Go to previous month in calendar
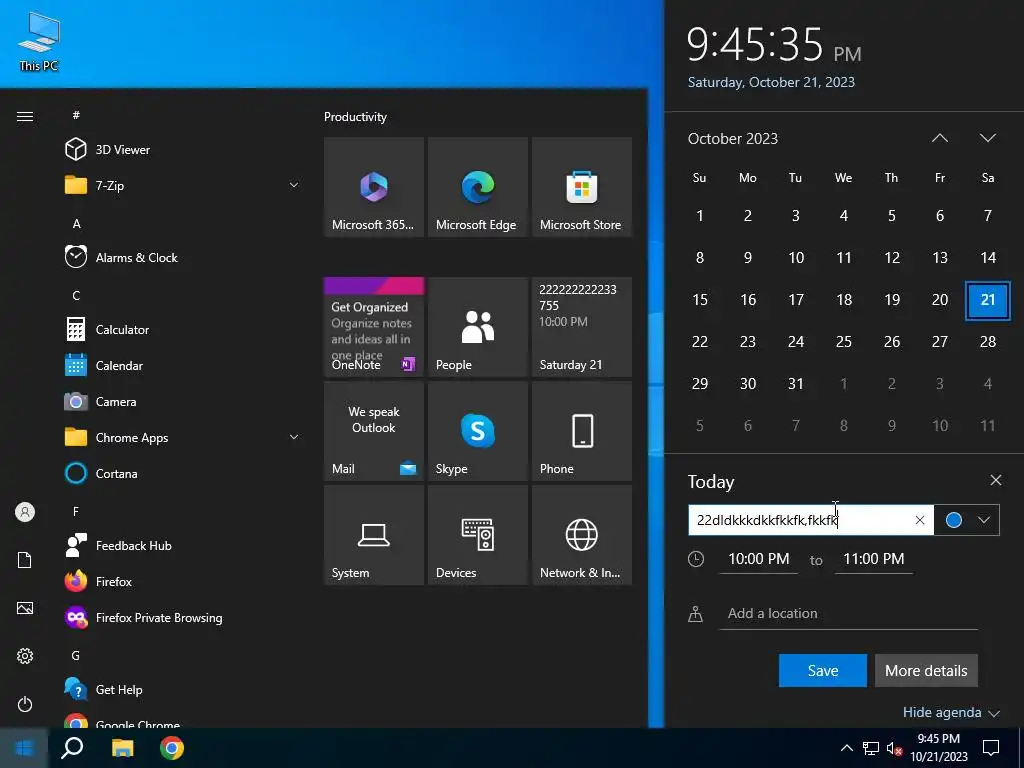The image size is (1024, 768). 940,138
